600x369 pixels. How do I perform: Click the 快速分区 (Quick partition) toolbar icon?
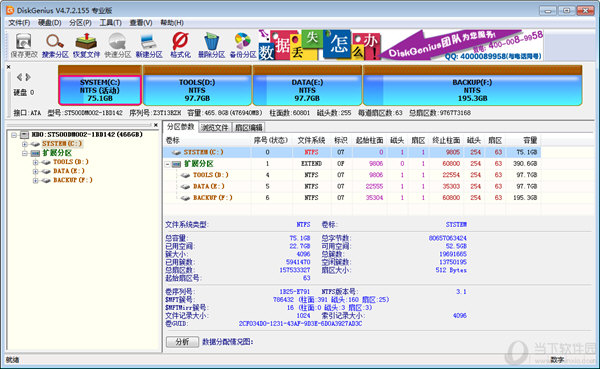[x=118, y=46]
